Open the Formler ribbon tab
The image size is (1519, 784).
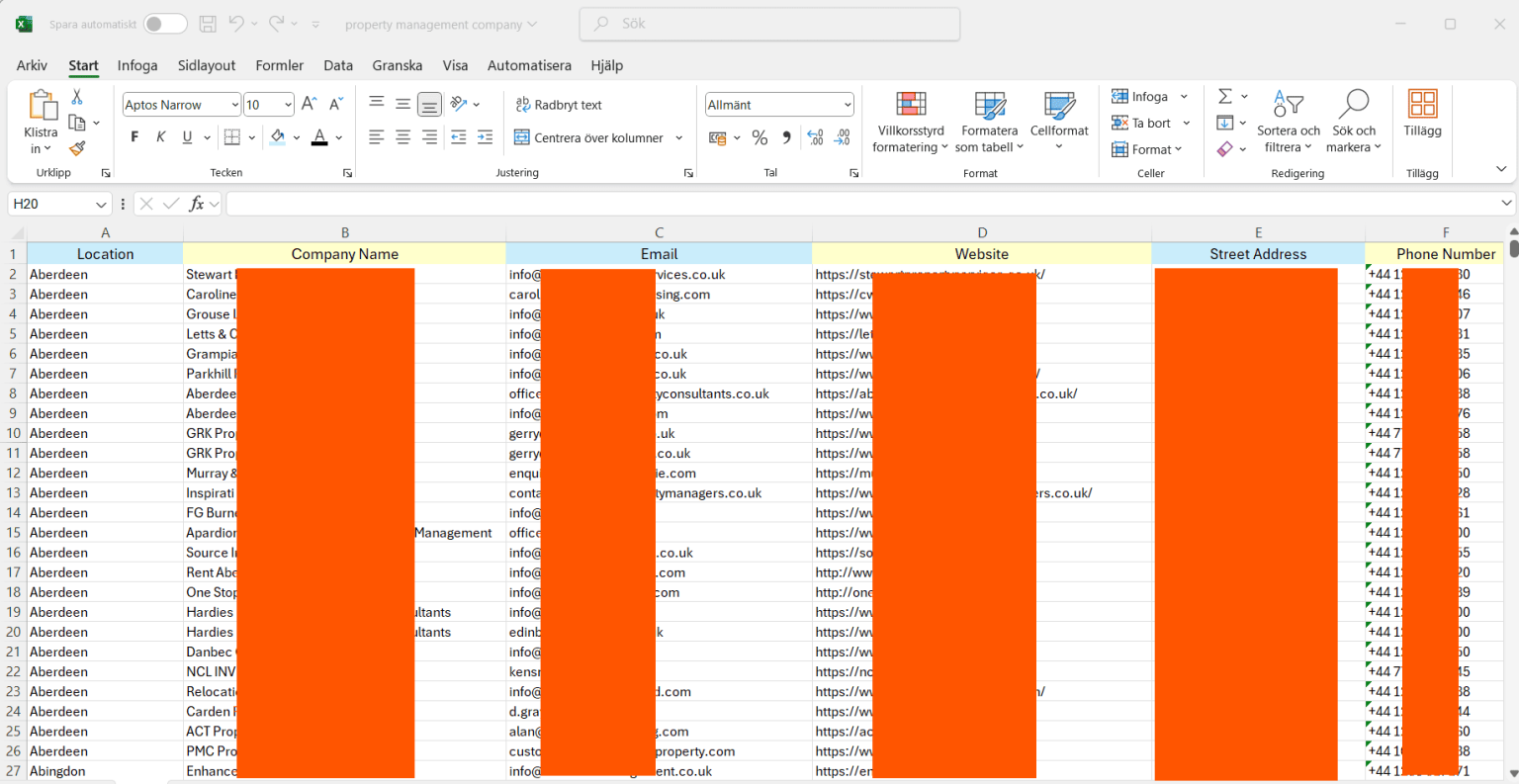click(x=279, y=65)
